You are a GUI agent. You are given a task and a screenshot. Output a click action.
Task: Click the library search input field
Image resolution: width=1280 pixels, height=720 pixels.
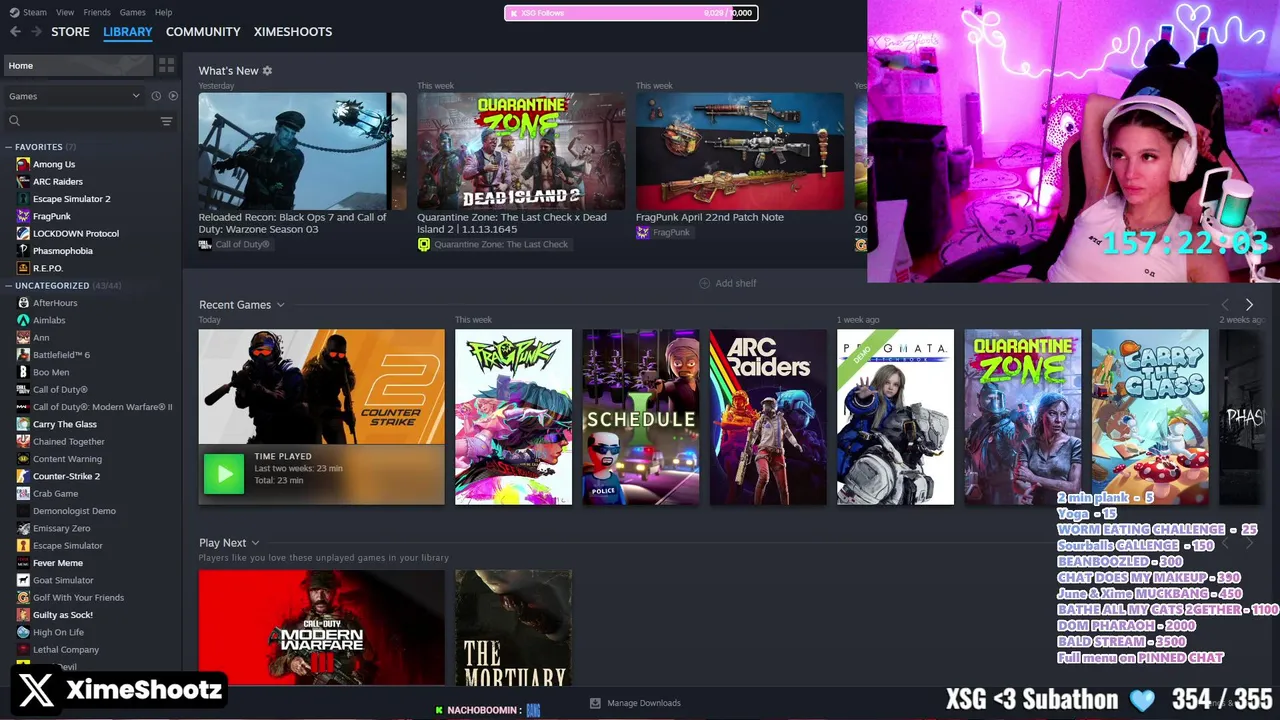[88, 121]
